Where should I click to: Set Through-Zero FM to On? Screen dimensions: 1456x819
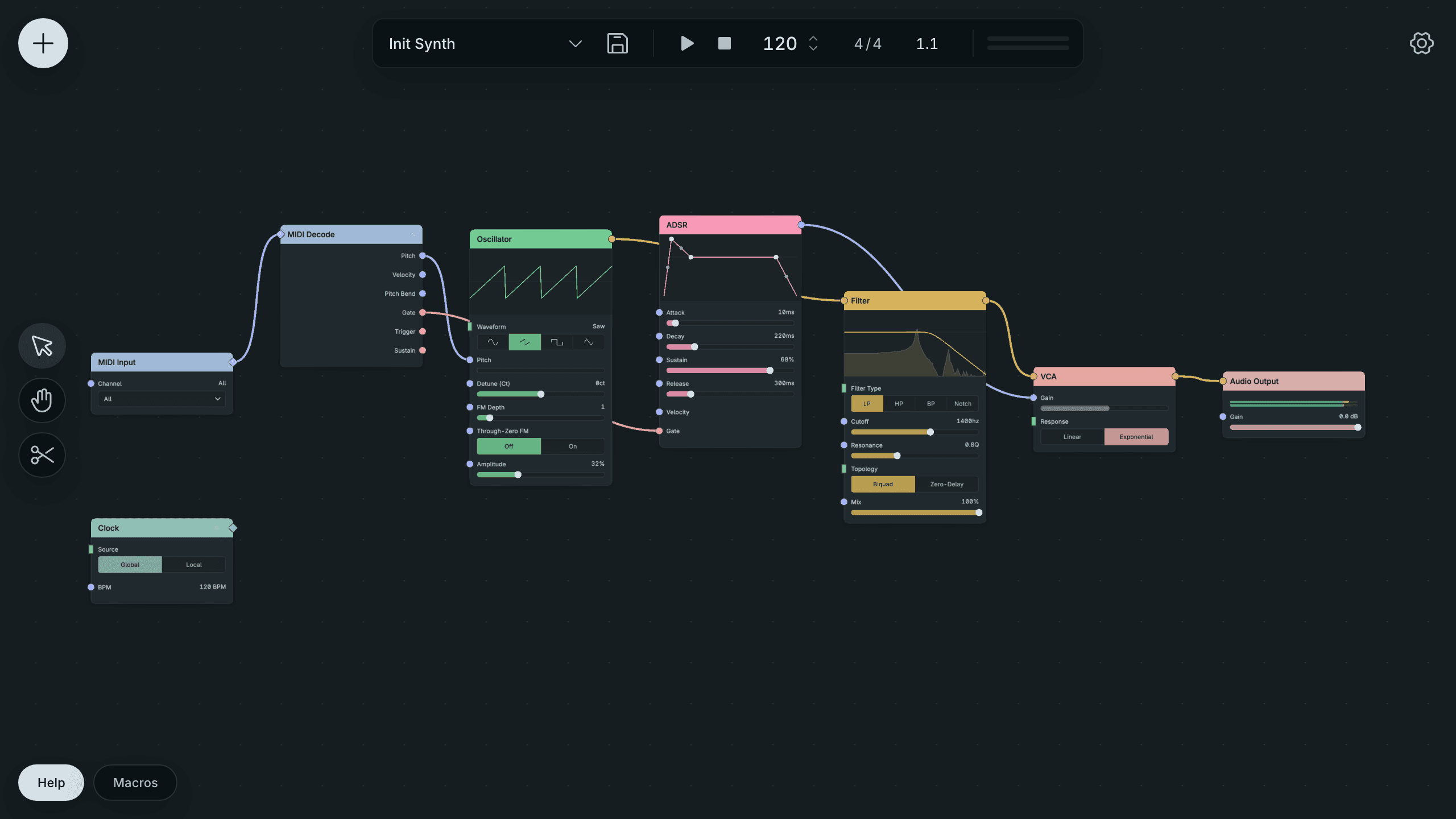573,446
